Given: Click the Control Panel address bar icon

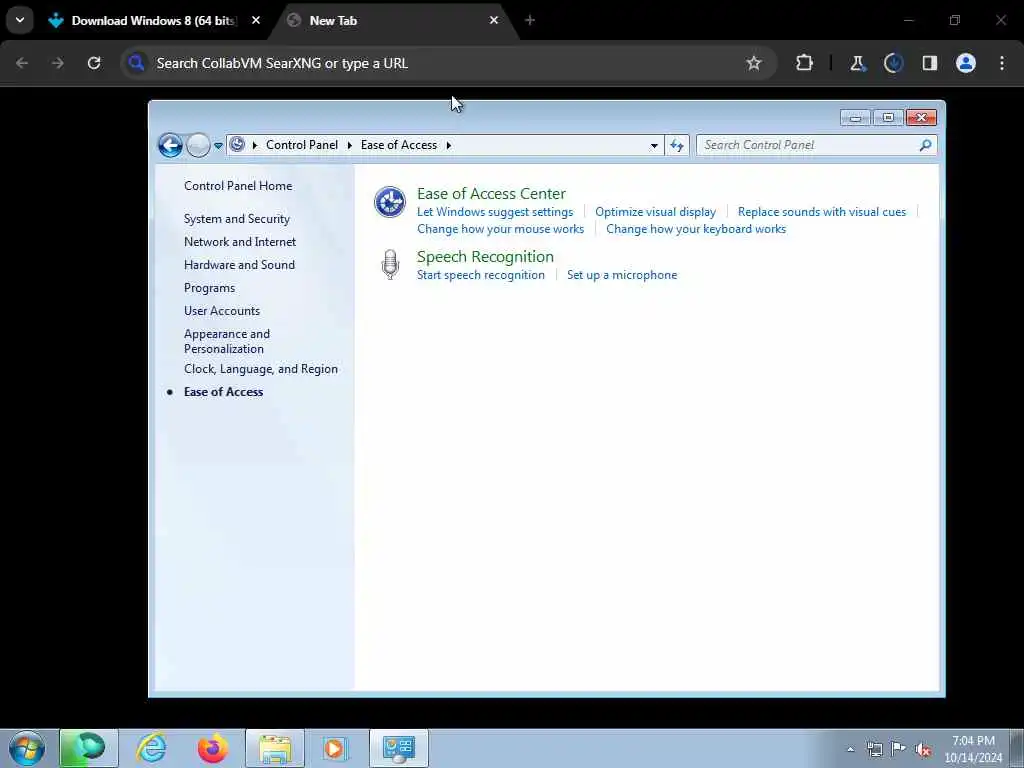Looking at the screenshot, I should coord(238,145).
